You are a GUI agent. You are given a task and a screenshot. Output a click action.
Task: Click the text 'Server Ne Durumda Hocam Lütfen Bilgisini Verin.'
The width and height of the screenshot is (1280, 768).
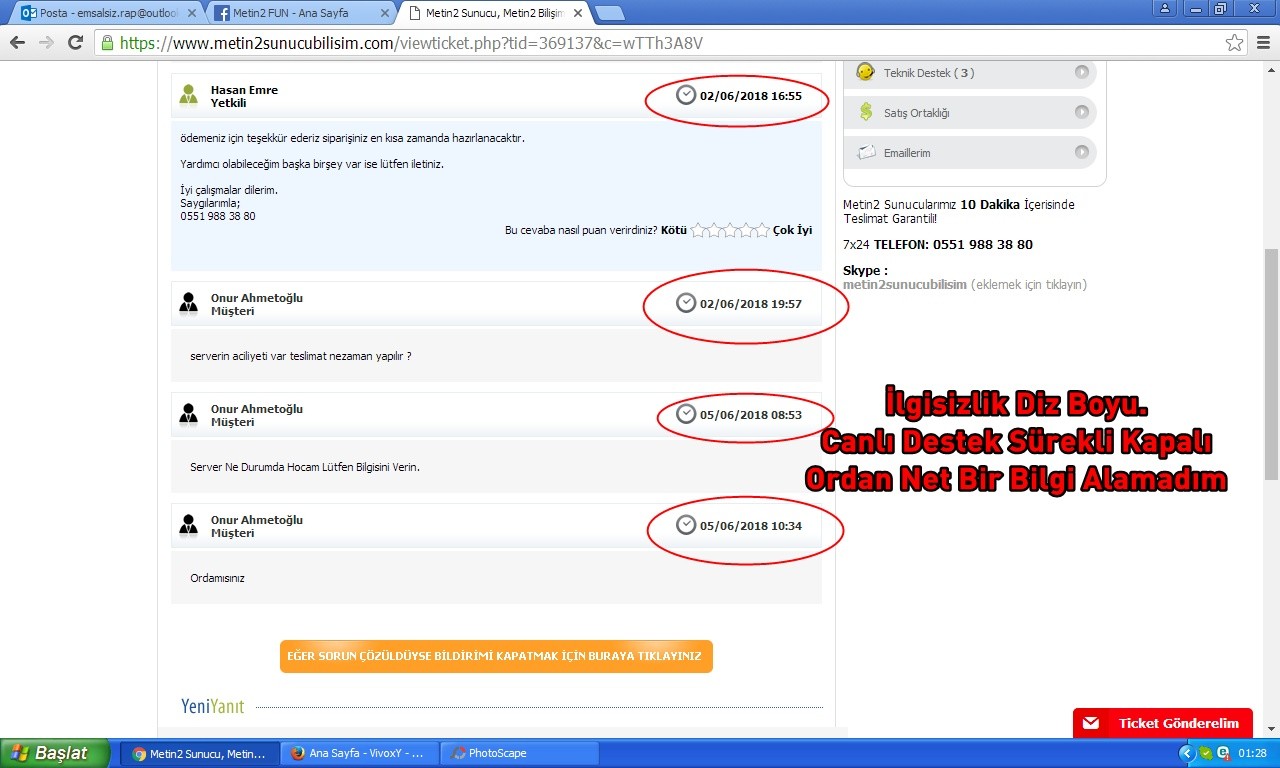coord(305,467)
